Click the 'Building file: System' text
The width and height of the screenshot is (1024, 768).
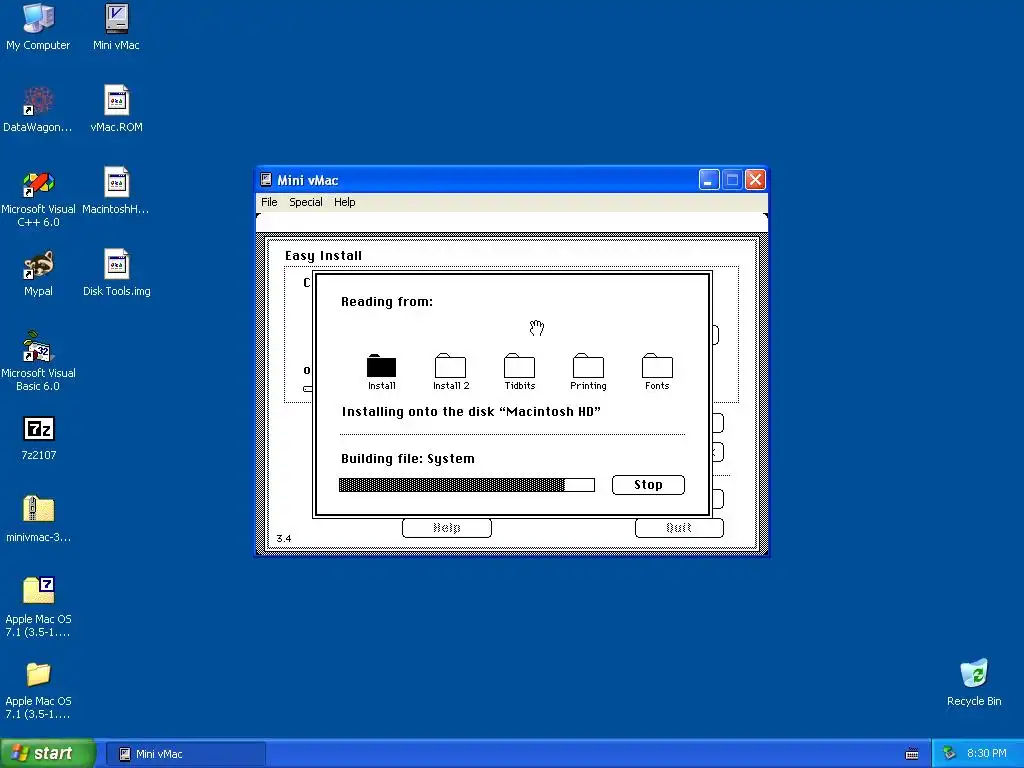click(x=408, y=458)
